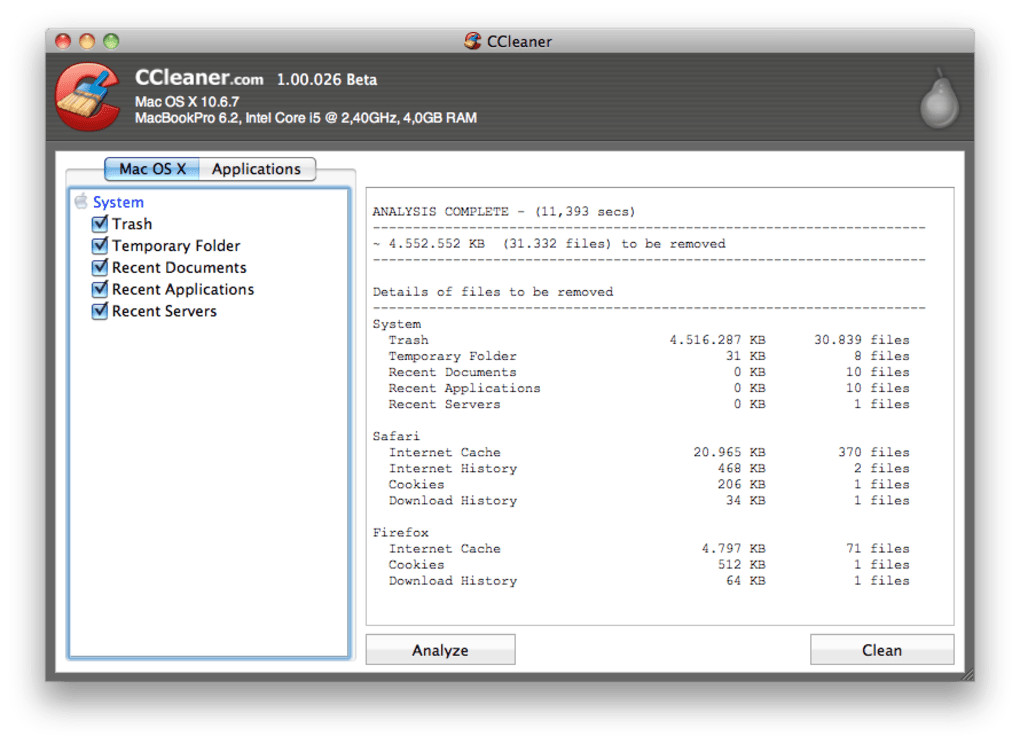The width and height of the screenshot is (1020, 744).
Task: Click the Trash row showing 4.516.287 KB
Action: [649, 340]
